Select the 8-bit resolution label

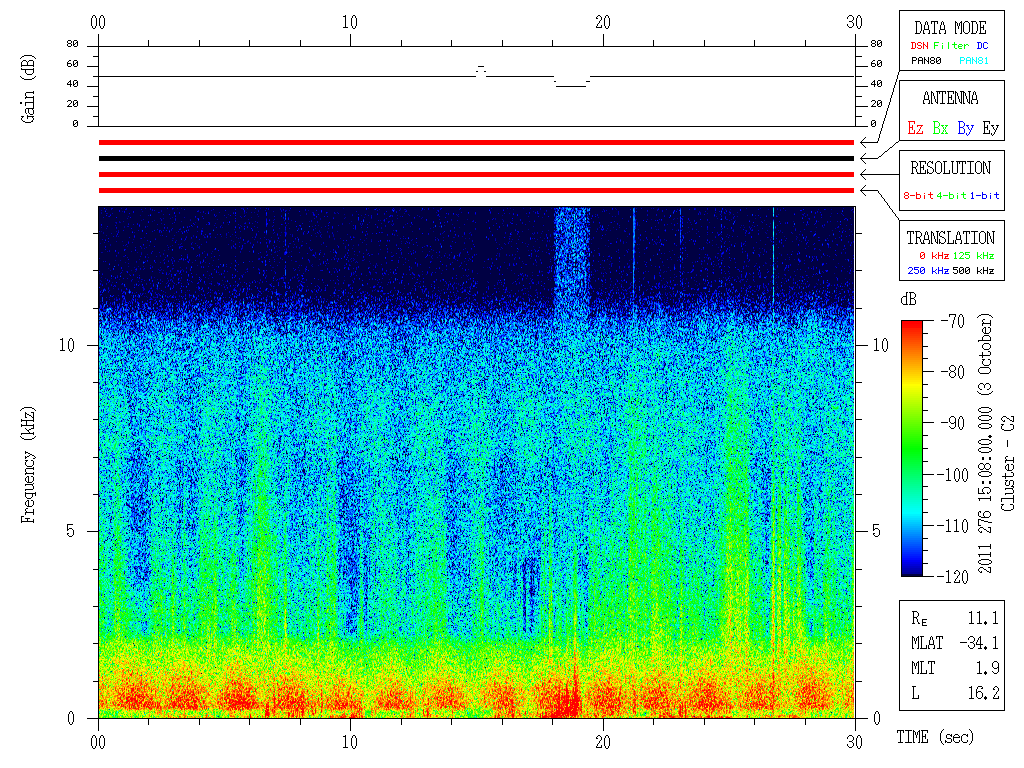click(918, 195)
